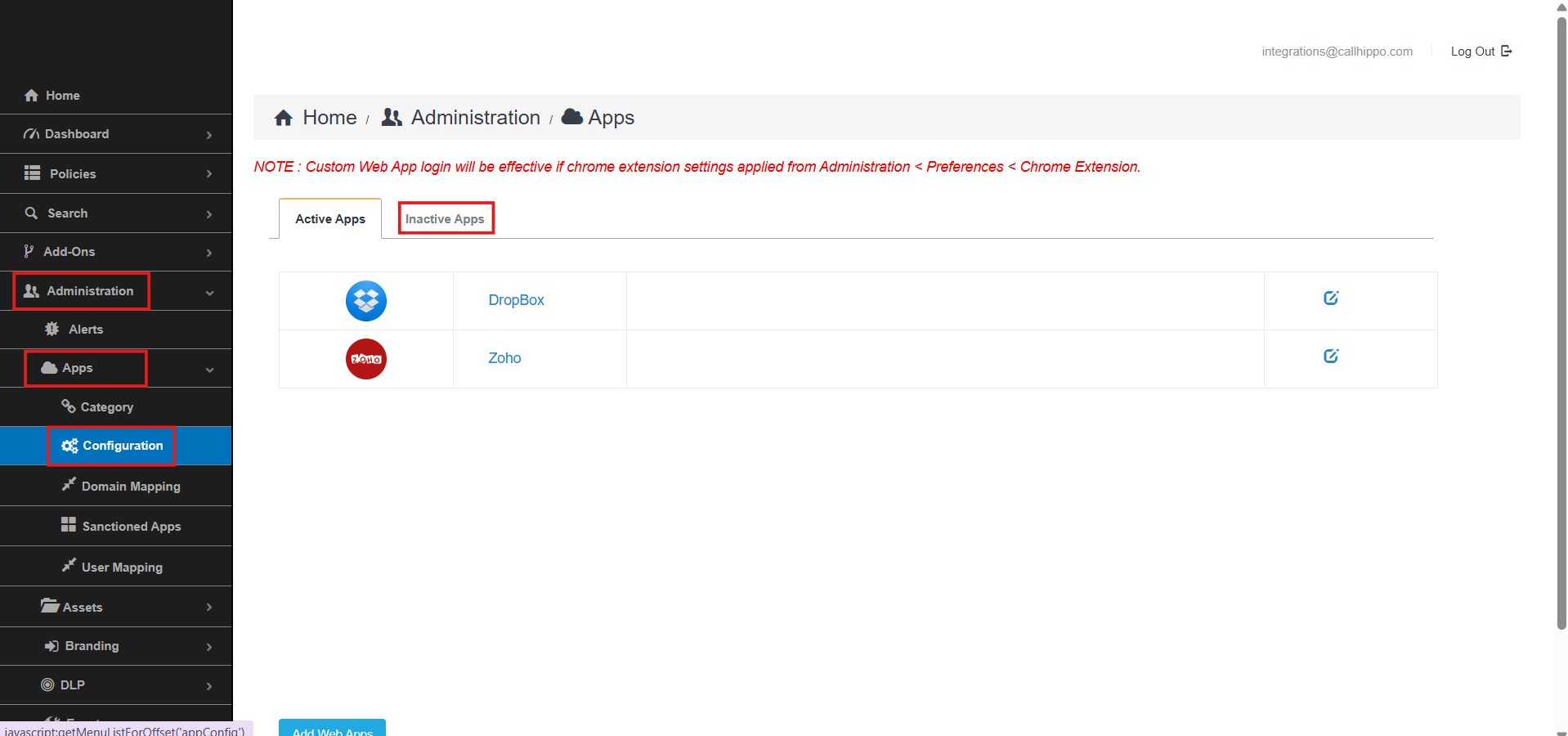Click the Assets folder icon
Image resolution: width=1568 pixels, height=736 pixels.
click(x=50, y=606)
